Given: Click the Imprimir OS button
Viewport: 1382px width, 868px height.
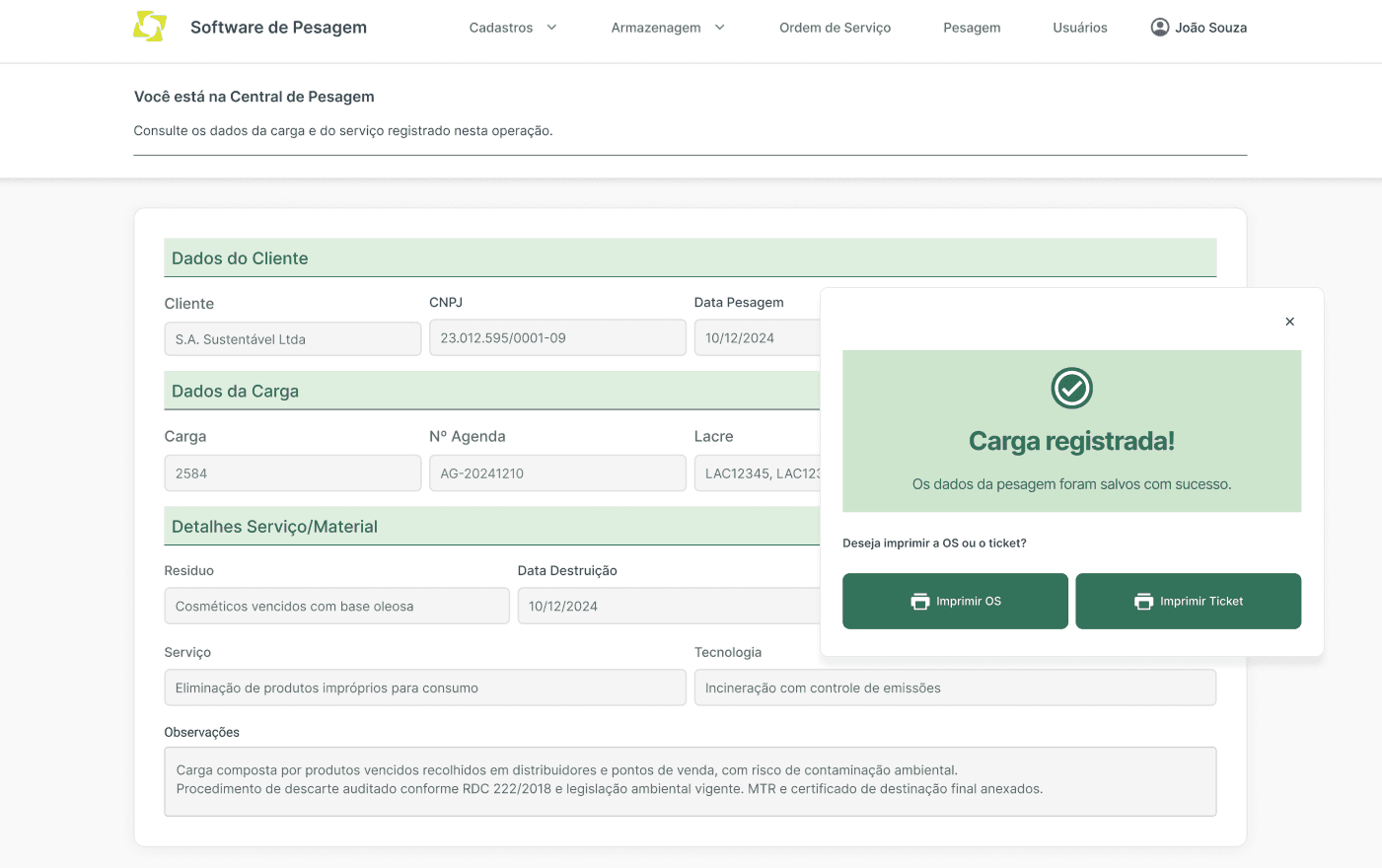Looking at the screenshot, I should (955, 601).
